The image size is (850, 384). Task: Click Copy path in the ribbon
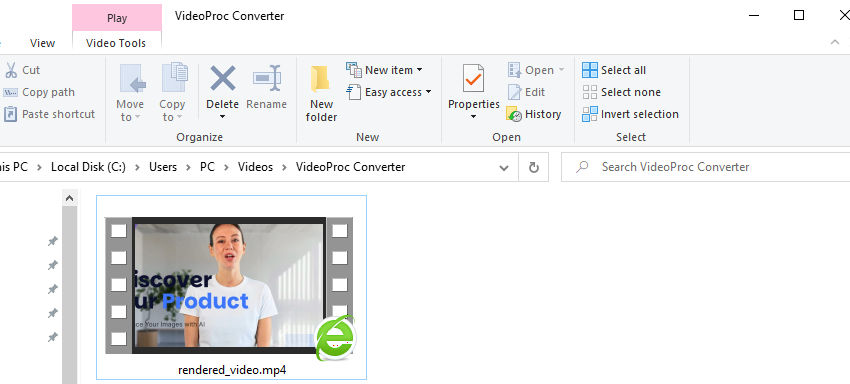39,92
